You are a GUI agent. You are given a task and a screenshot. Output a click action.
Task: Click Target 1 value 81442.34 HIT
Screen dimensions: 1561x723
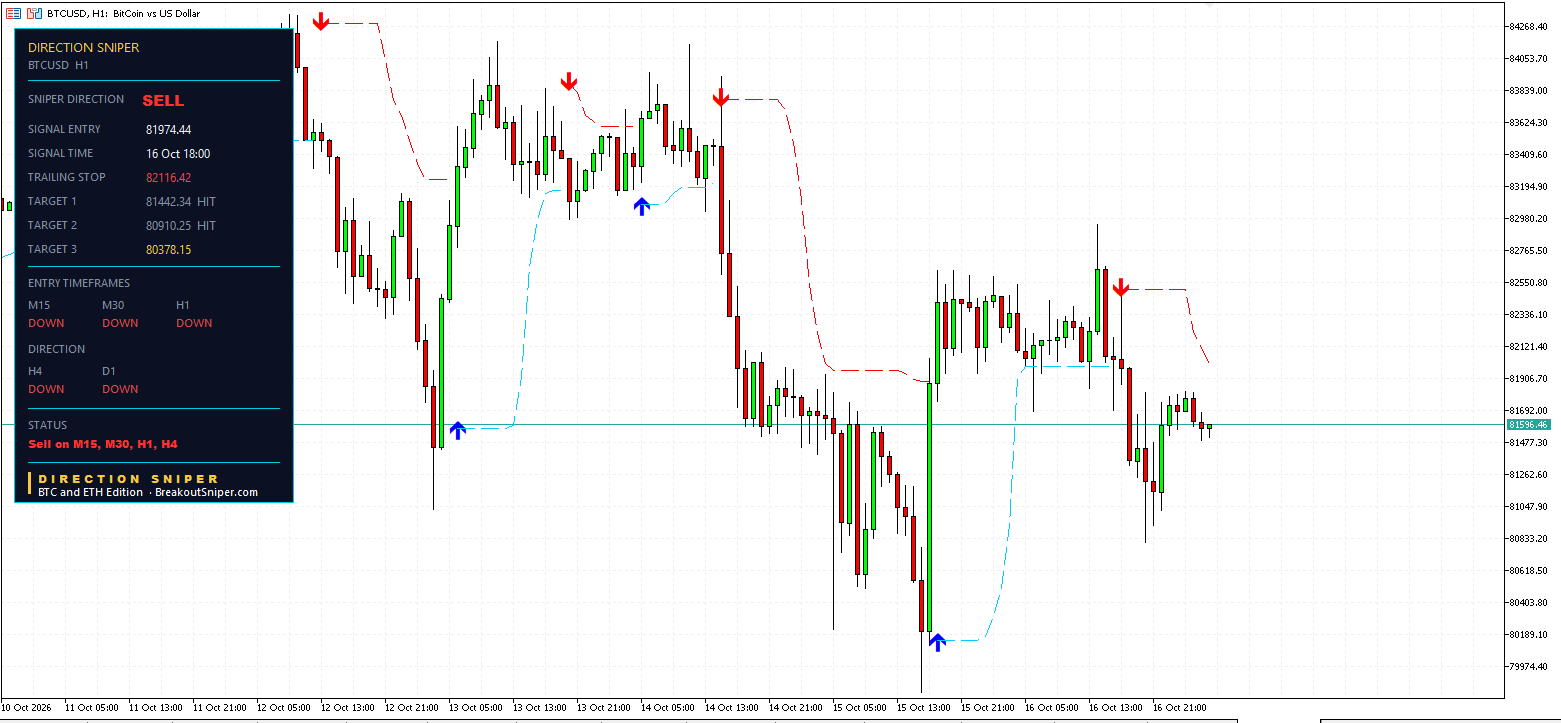click(x=181, y=201)
